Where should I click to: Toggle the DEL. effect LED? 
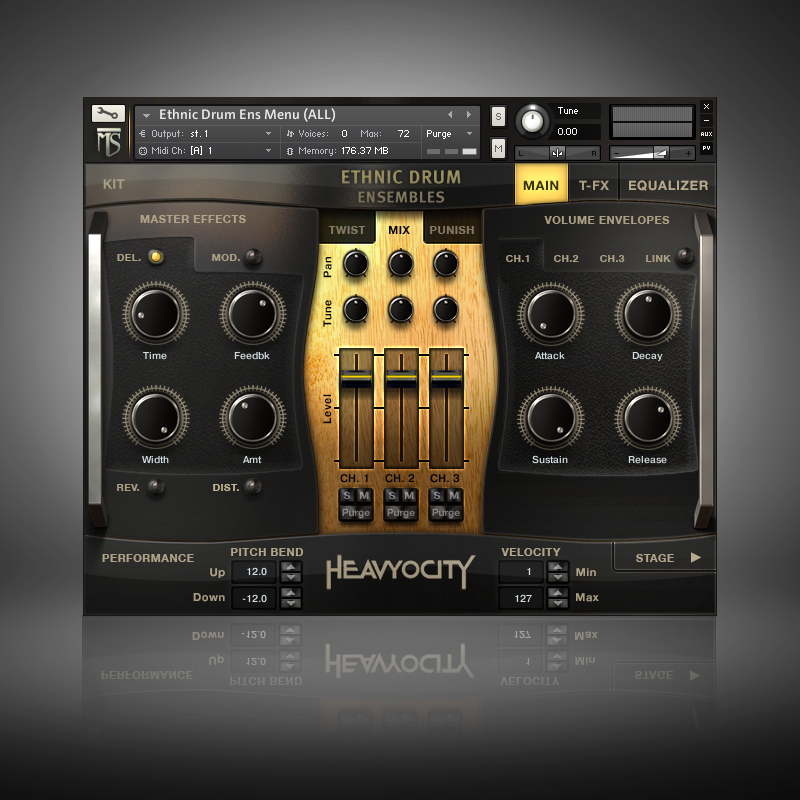(156, 257)
